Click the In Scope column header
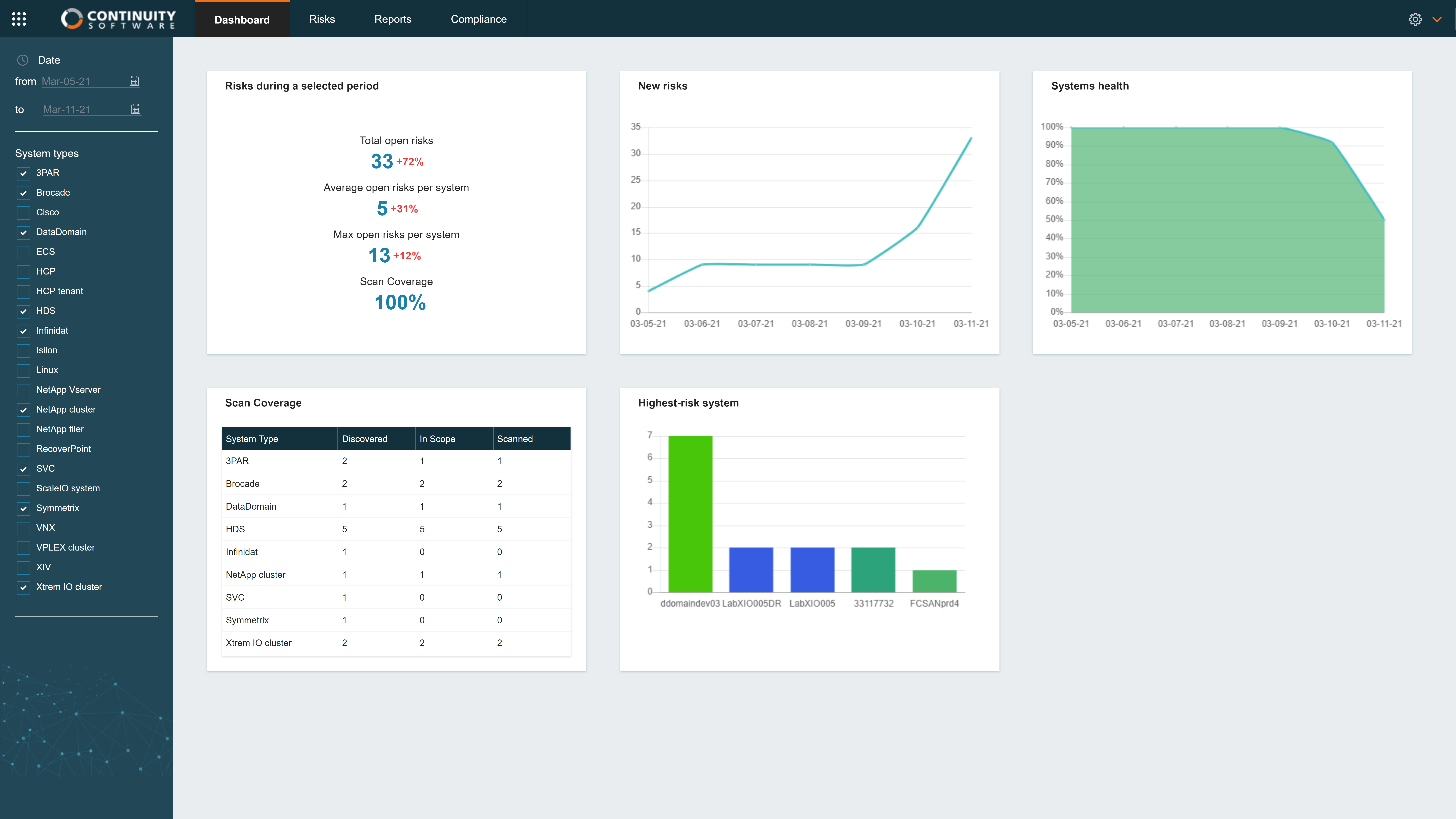1456x819 pixels. [x=454, y=439]
